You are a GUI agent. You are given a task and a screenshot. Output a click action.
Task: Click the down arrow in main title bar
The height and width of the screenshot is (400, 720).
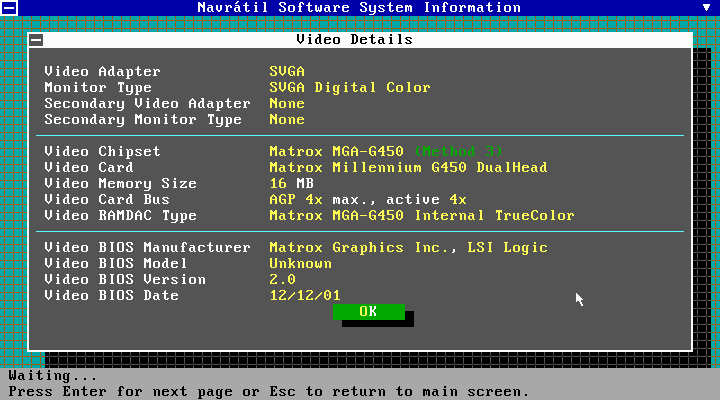[706, 7]
